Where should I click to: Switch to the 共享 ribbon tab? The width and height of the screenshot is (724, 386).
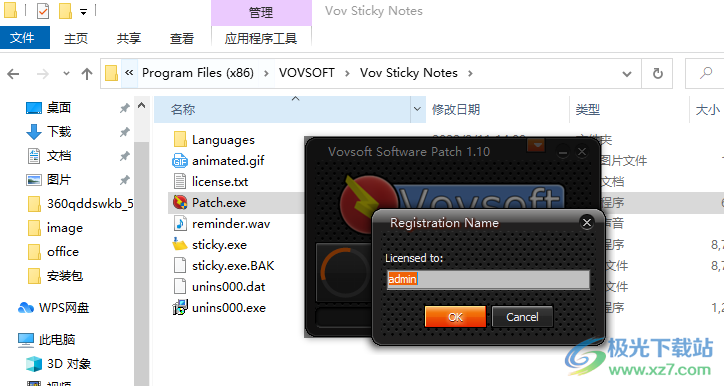coord(129,38)
